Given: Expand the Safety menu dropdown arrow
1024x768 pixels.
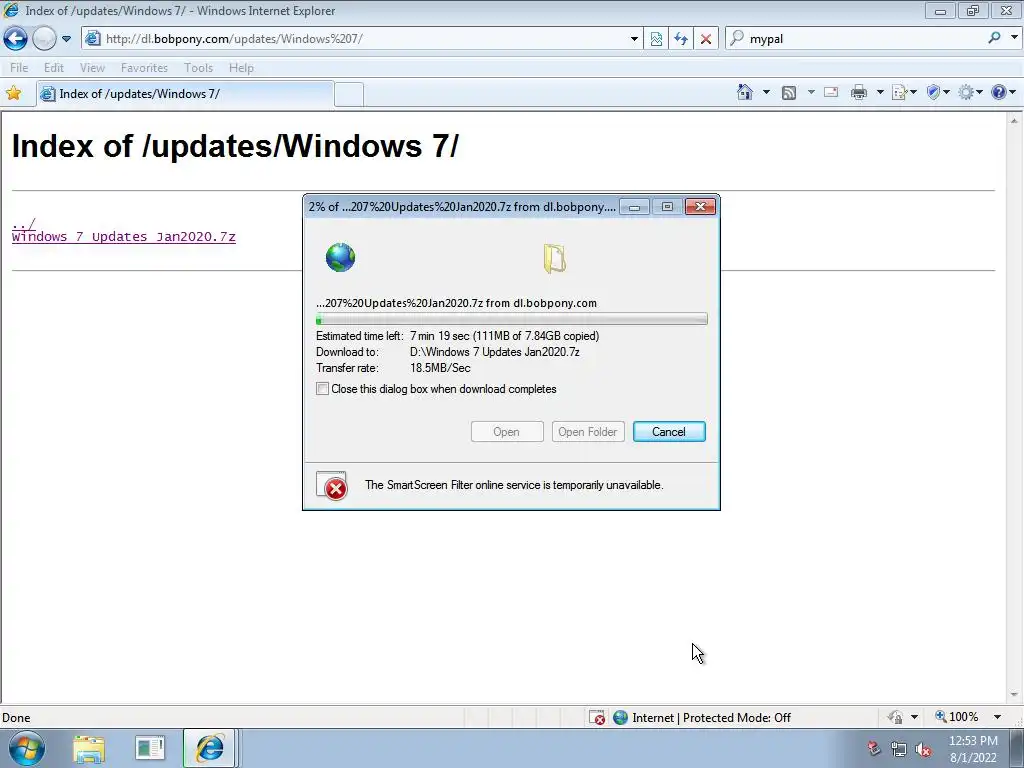Looking at the screenshot, I should [946, 92].
